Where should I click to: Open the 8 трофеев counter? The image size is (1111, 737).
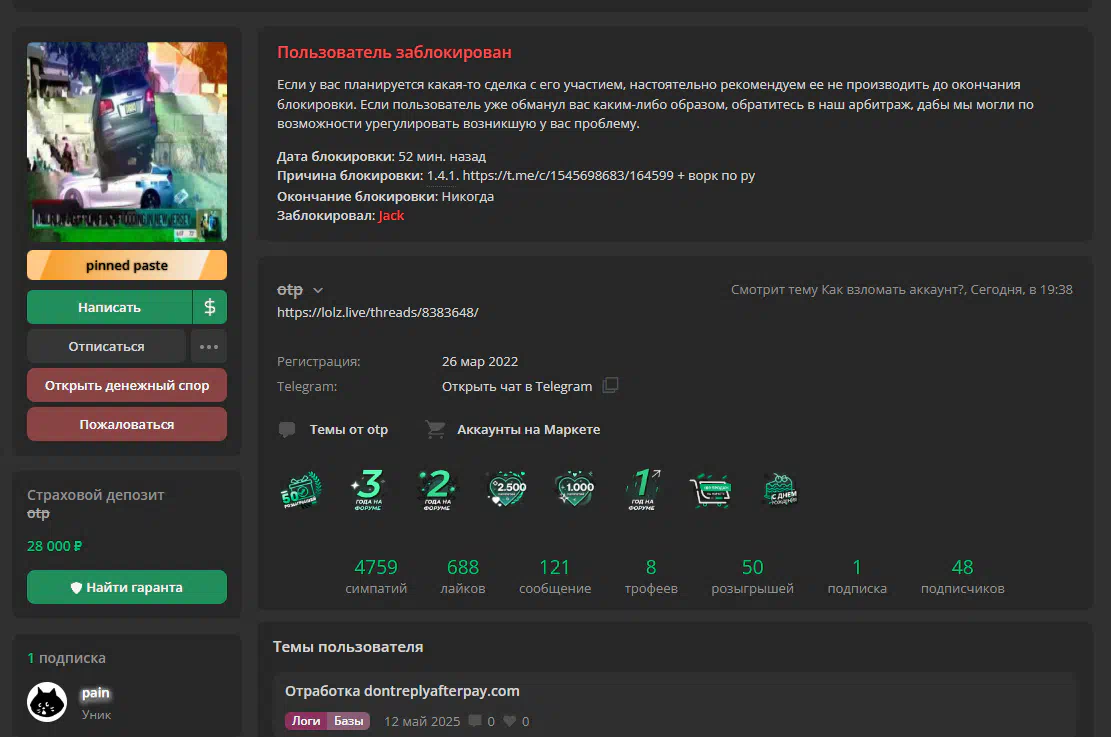click(651, 577)
